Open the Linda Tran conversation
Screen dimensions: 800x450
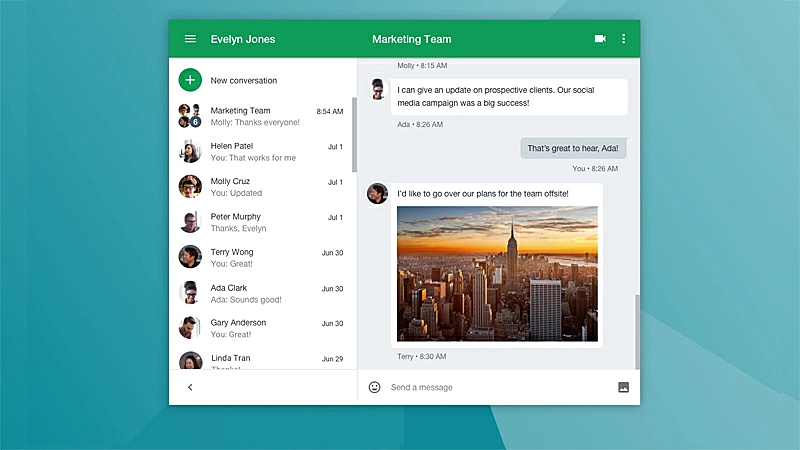(261, 360)
